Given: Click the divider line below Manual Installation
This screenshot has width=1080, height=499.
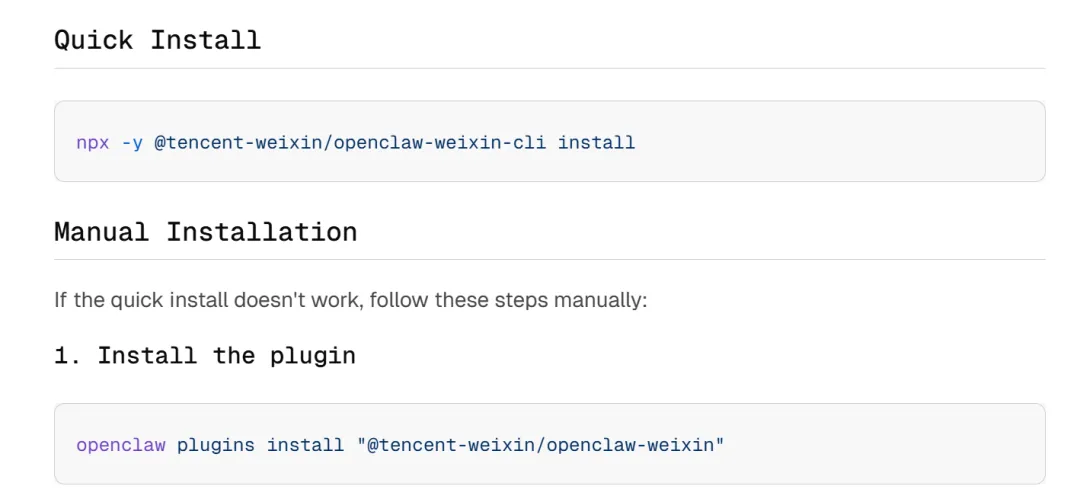Looking at the screenshot, I should (x=549, y=260).
